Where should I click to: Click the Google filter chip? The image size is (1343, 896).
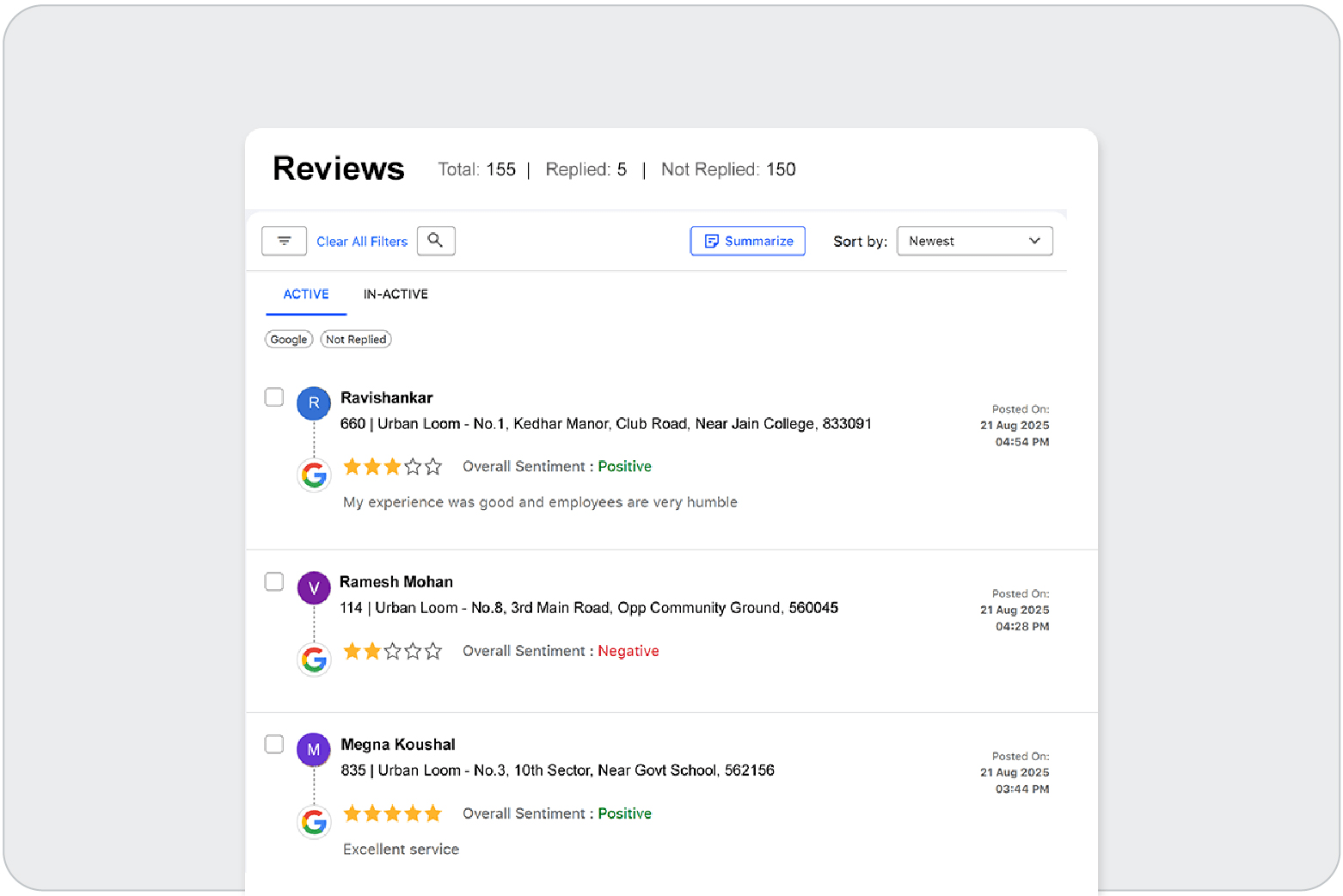point(289,340)
